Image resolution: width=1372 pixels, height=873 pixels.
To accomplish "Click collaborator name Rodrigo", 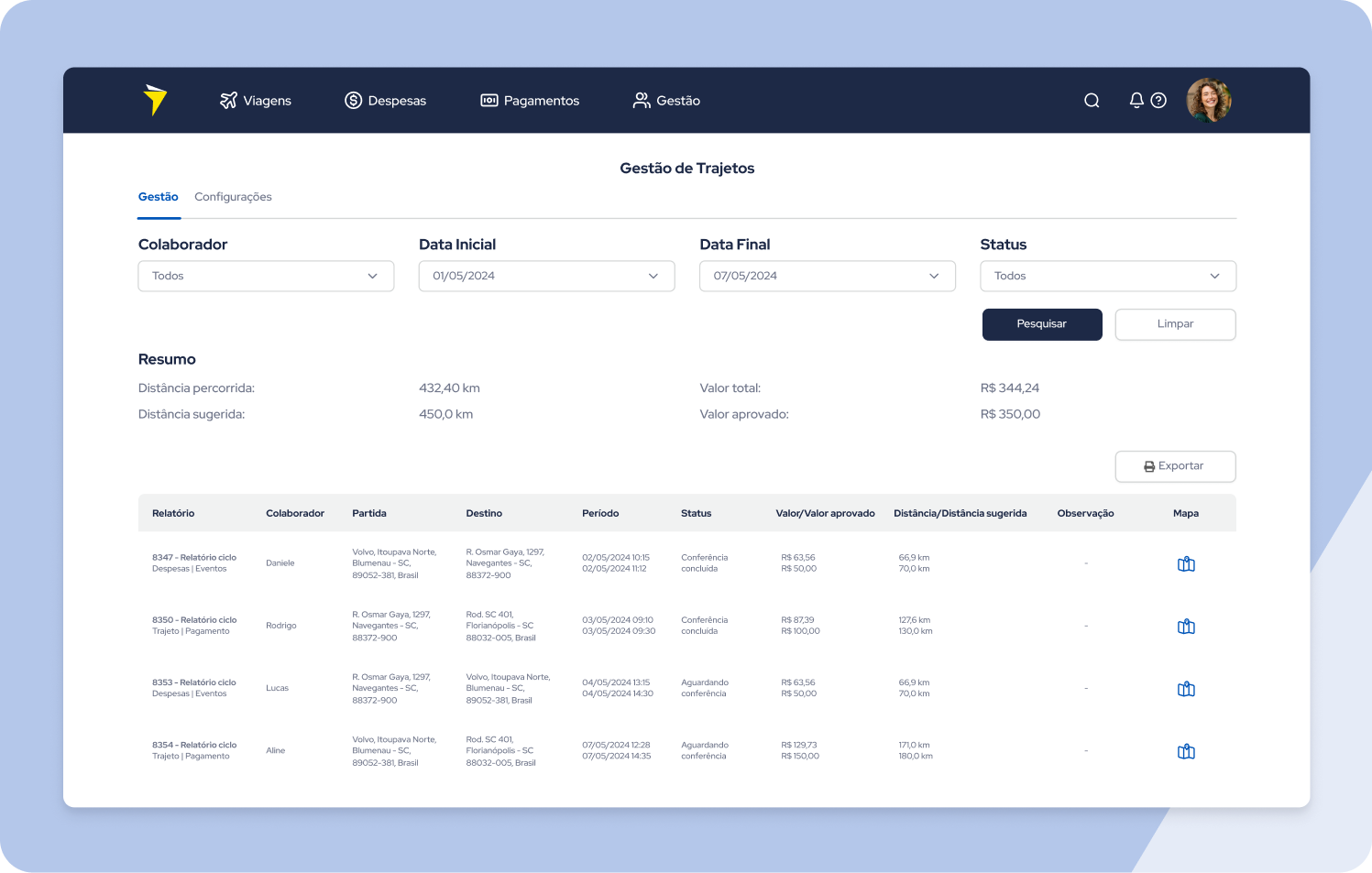I will [281, 626].
